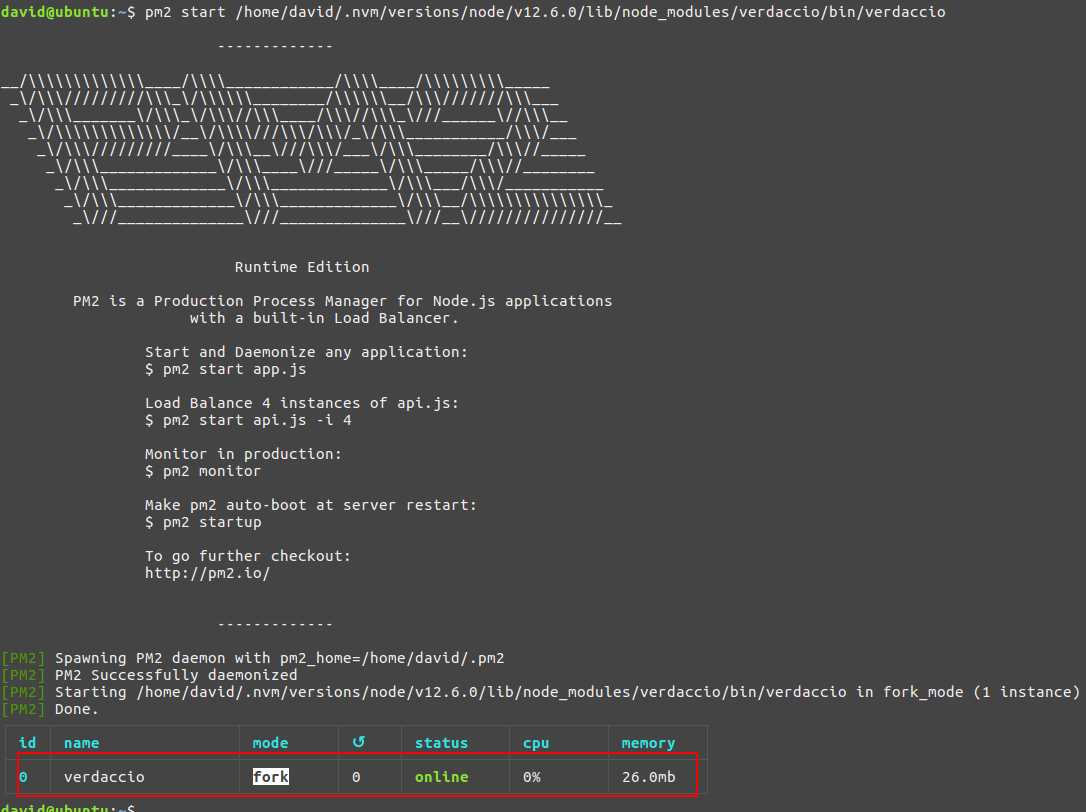The height and width of the screenshot is (812, 1086).
Task: Open the http://pm2.io/ link
Action: [x=207, y=573]
